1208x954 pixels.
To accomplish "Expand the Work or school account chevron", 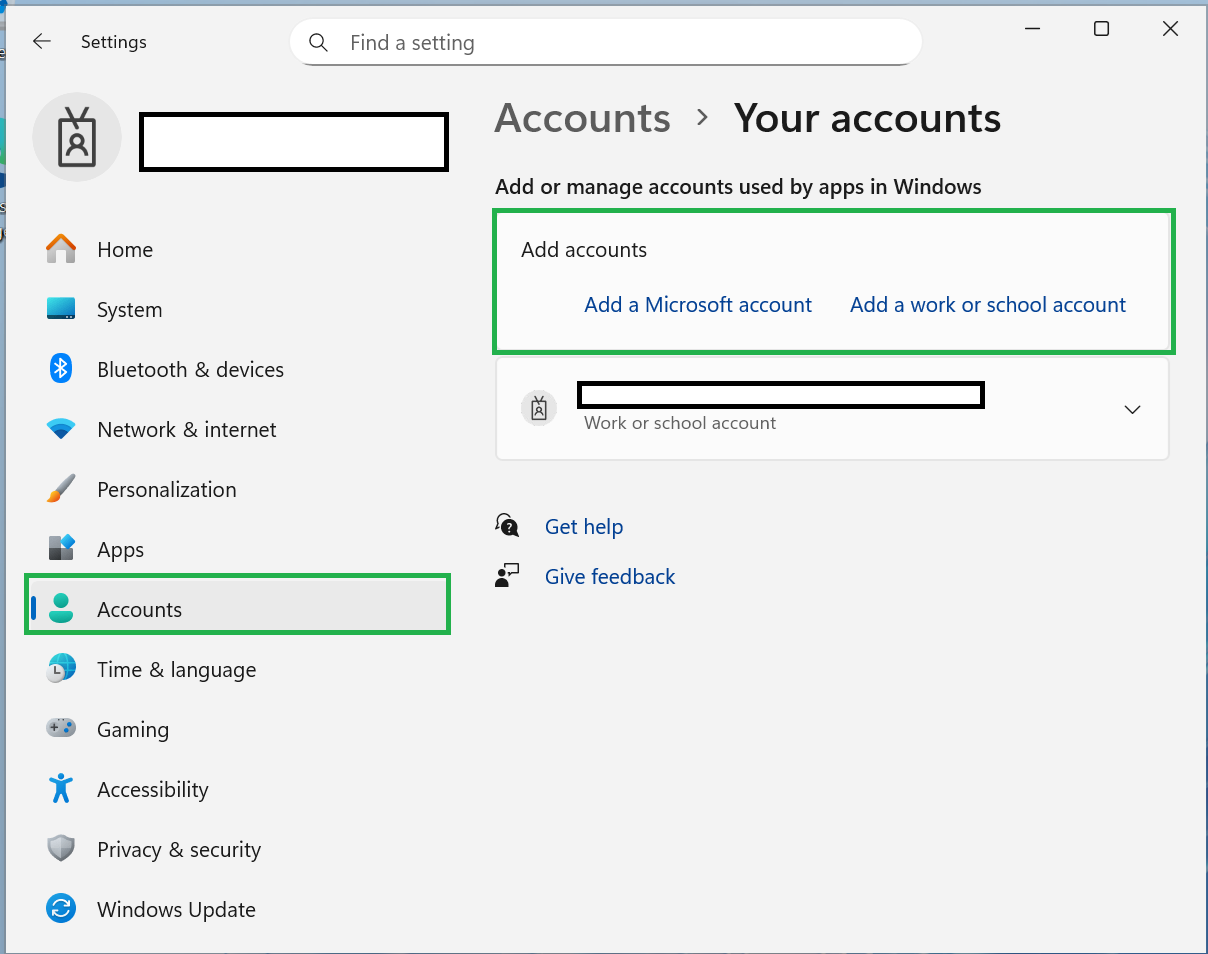I will [1132, 409].
